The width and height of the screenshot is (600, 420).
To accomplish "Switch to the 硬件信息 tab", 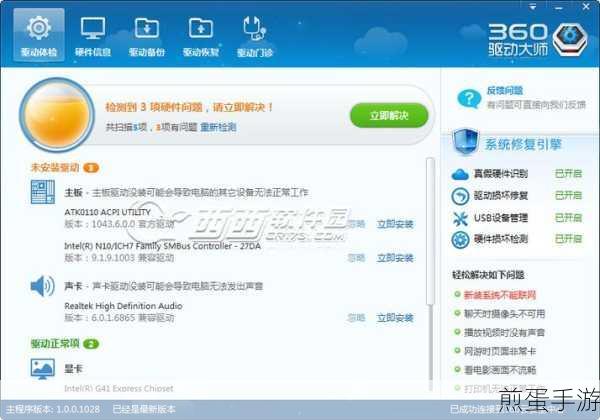I will [93, 35].
